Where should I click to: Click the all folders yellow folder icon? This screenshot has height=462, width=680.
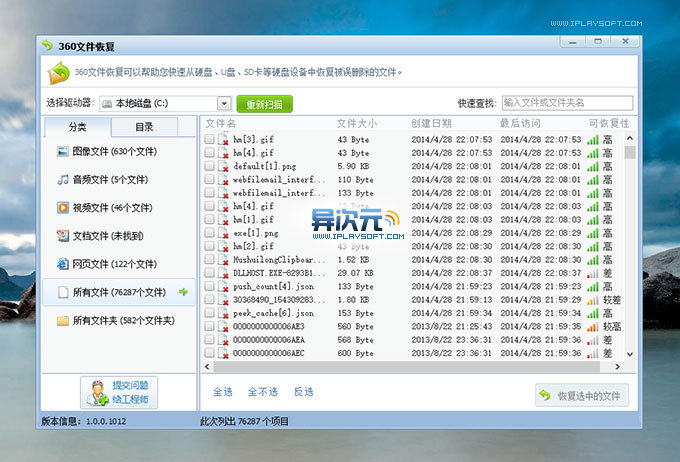click(63, 321)
